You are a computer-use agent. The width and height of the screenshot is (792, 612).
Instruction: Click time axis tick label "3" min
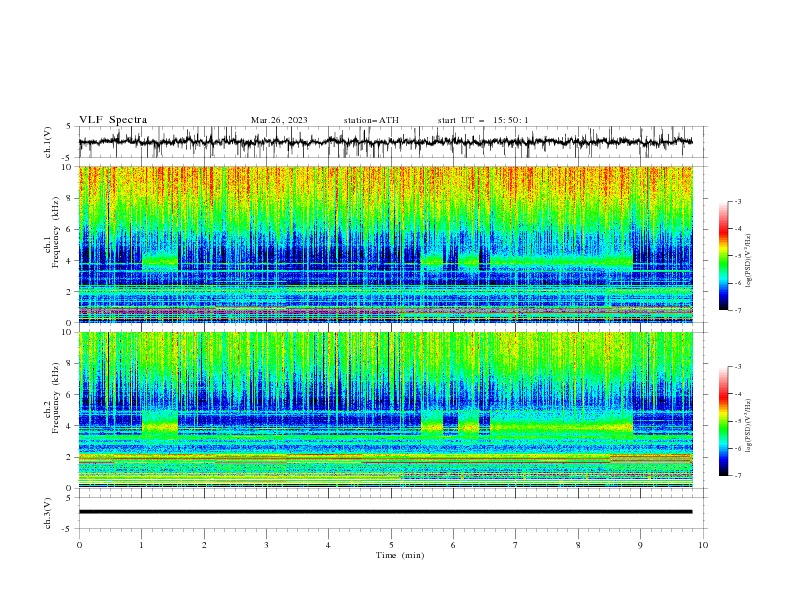266,545
